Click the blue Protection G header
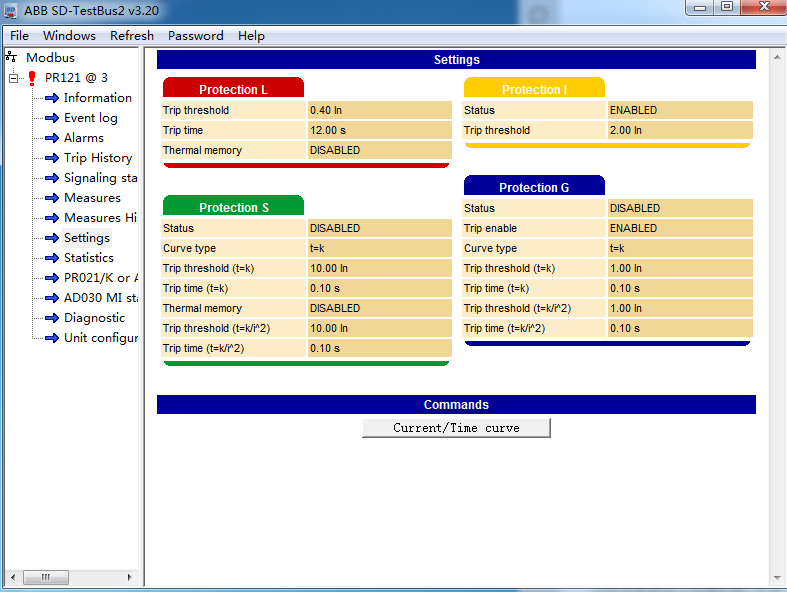Screen dimensions: 787x592 click(x=534, y=185)
